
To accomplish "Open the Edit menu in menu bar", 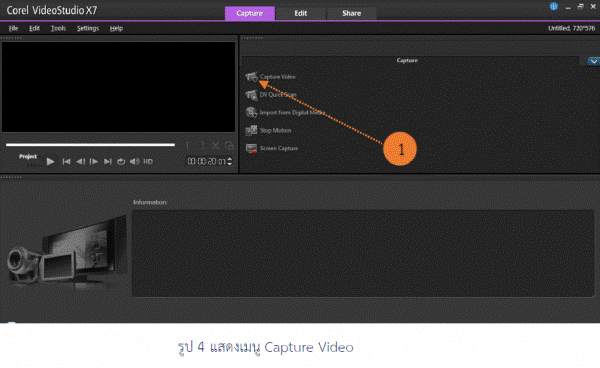I will tap(34, 28).
